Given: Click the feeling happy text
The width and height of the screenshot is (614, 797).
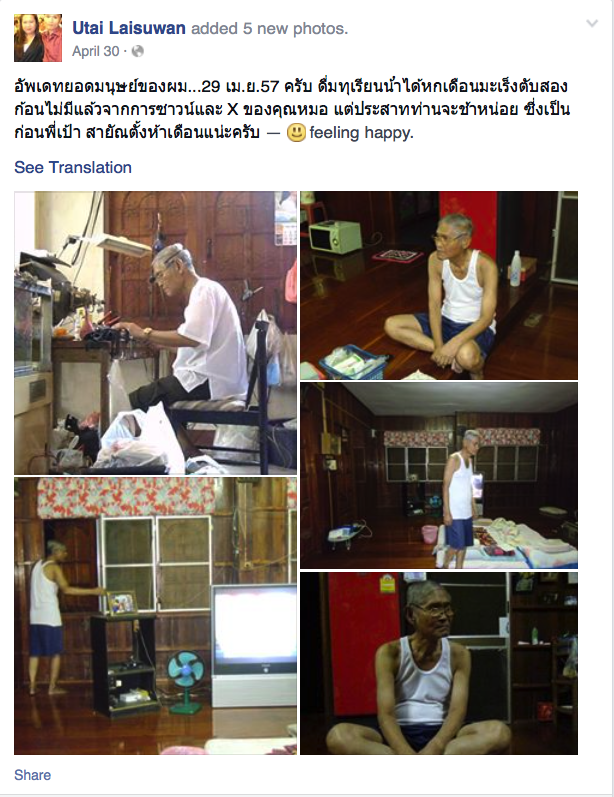Looking at the screenshot, I should coord(361,133).
